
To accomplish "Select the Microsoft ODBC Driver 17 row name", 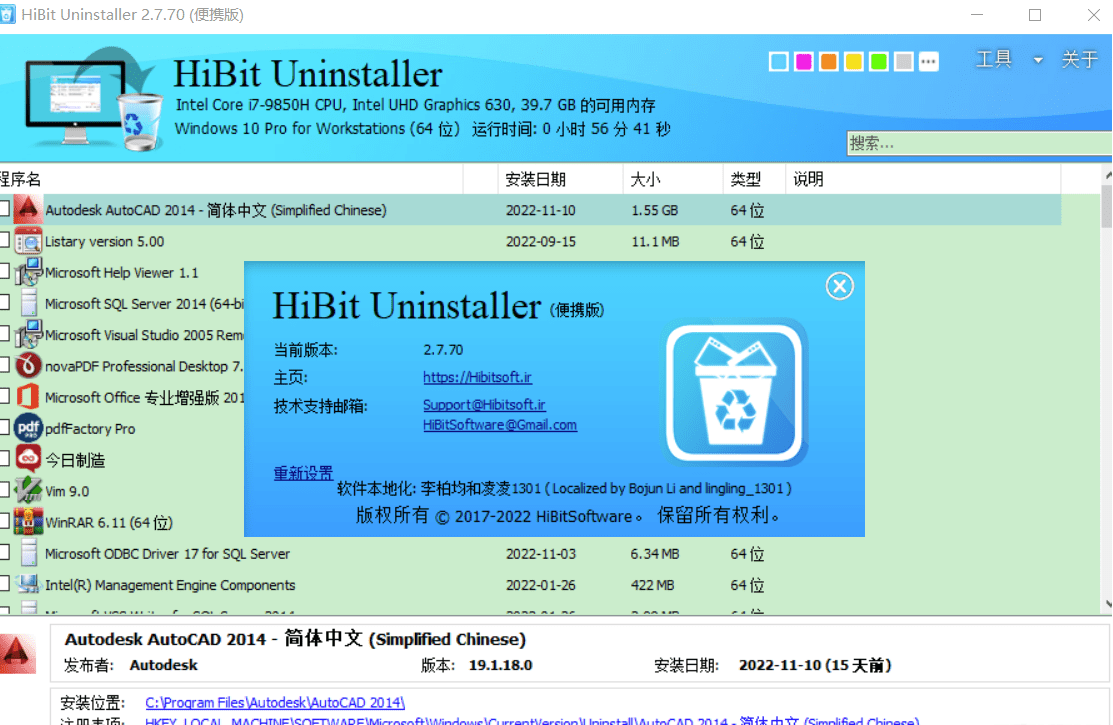I will click(168, 554).
